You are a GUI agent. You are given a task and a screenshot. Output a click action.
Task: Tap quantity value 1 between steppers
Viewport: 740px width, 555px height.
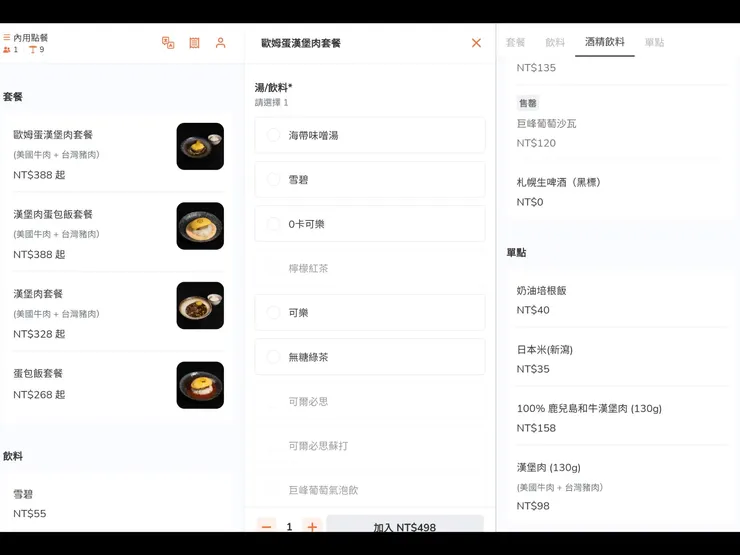[x=289, y=526]
